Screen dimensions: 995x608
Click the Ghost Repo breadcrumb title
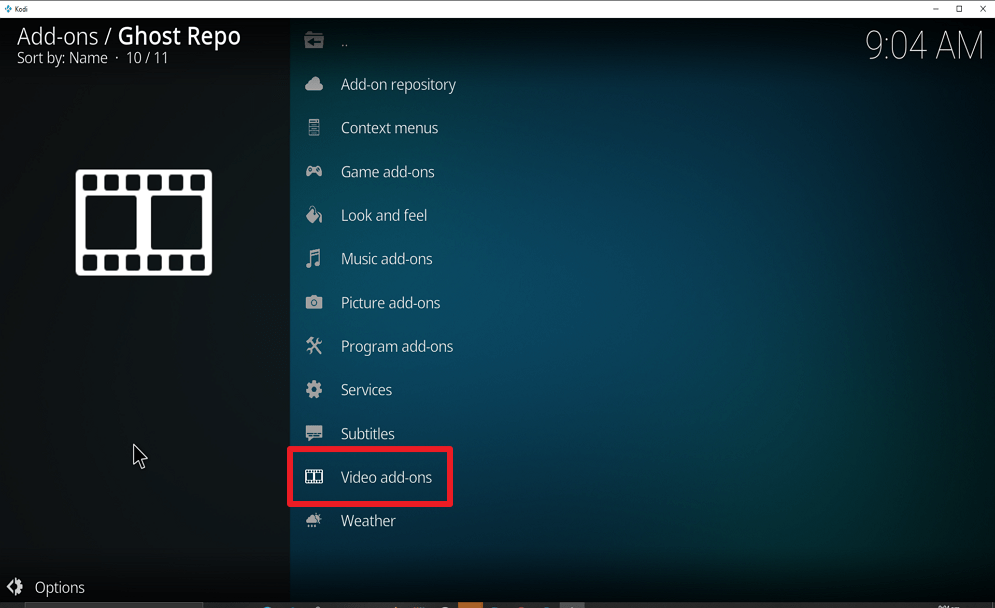click(x=179, y=36)
